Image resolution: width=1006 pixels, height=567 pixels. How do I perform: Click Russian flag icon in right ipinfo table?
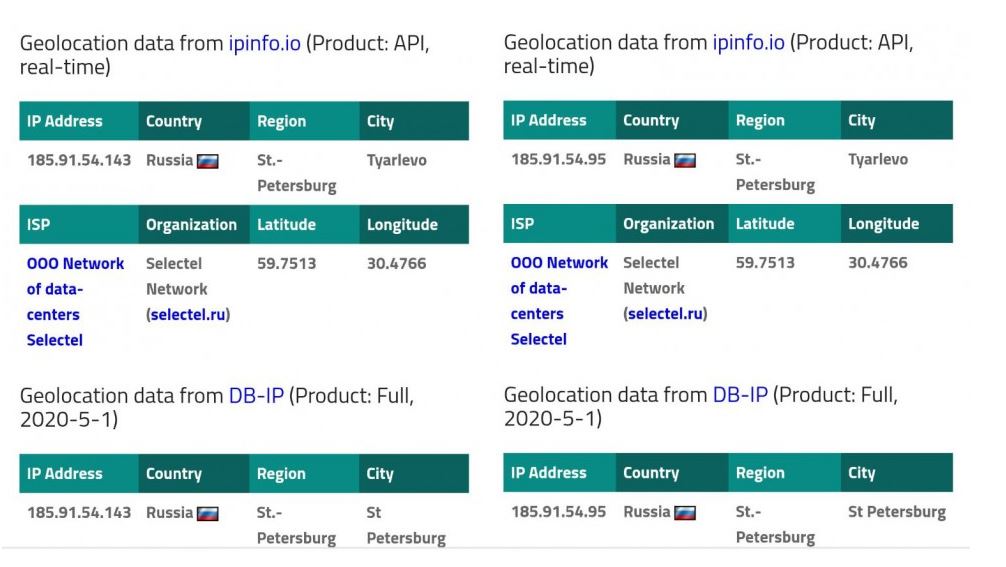pos(685,160)
